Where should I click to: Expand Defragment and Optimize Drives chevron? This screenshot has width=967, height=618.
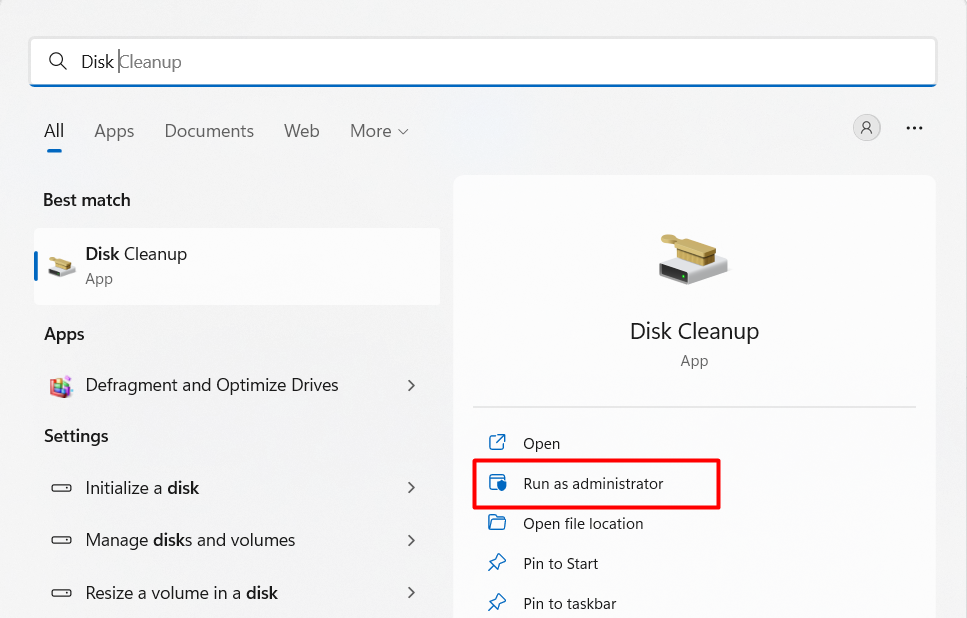(411, 386)
